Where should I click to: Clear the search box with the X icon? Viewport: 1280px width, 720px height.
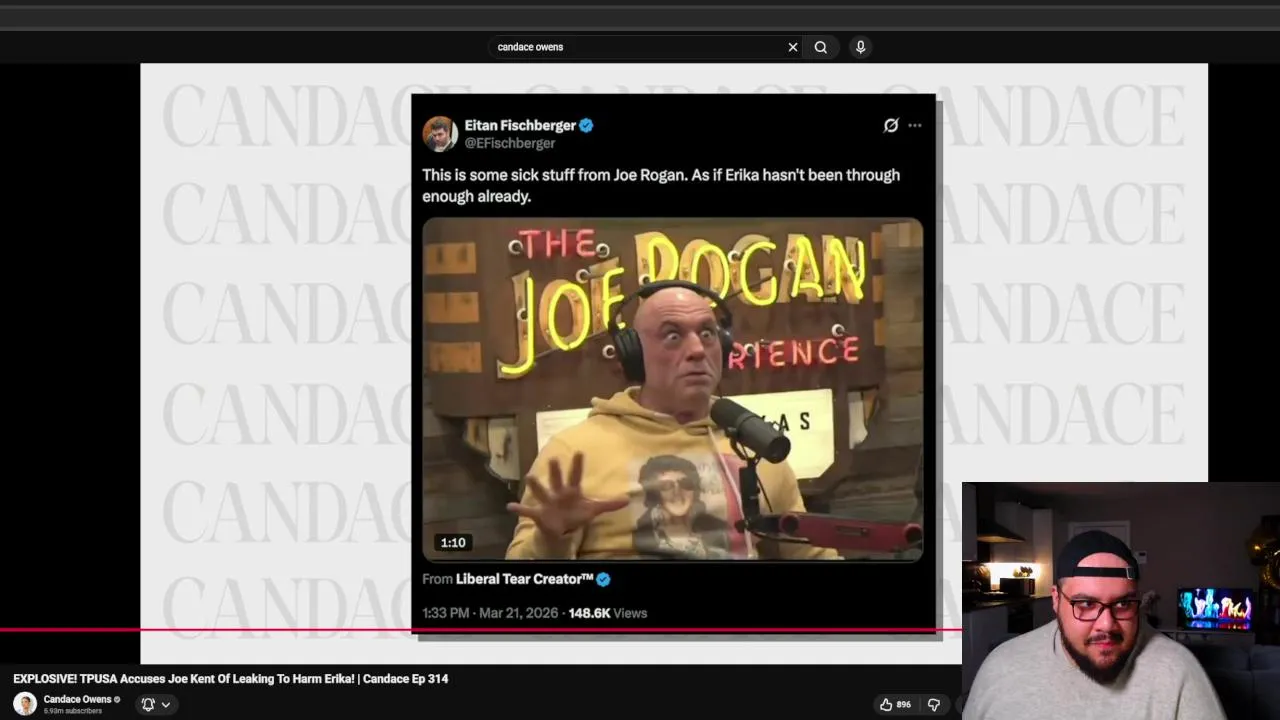point(793,47)
